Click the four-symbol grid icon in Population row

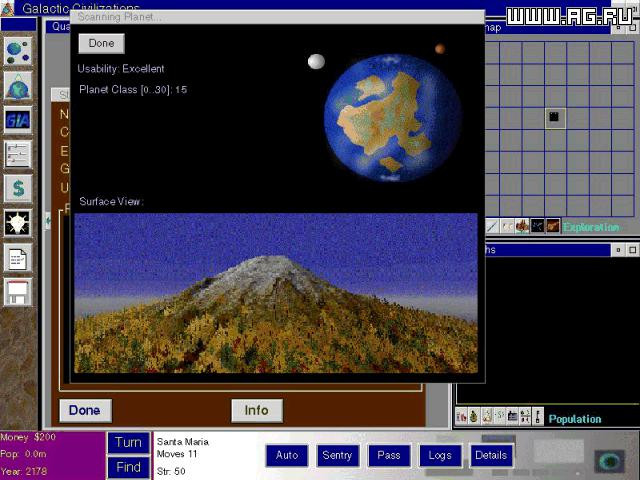(x=525, y=417)
